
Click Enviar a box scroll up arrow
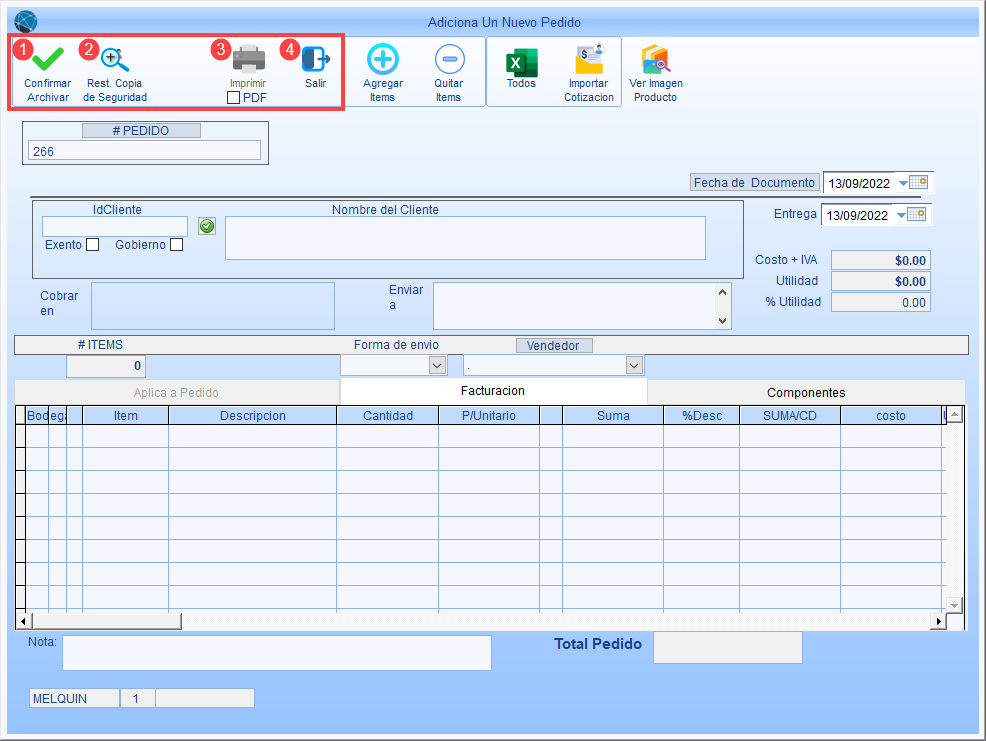723,292
